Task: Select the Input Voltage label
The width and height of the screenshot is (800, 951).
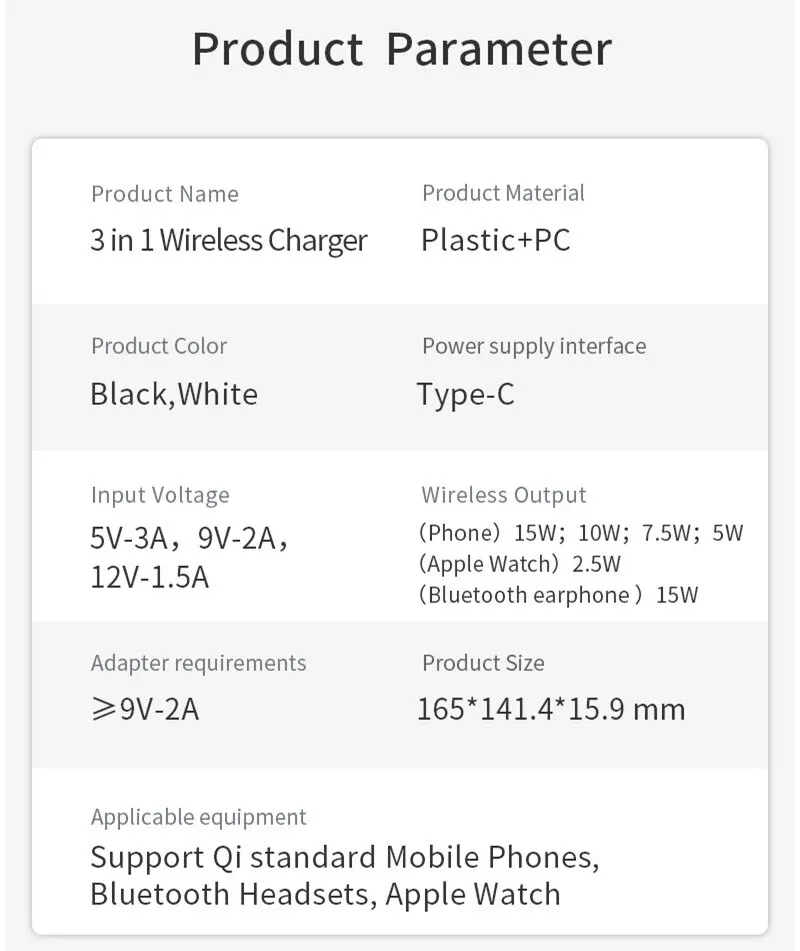Action: (x=160, y=496)
